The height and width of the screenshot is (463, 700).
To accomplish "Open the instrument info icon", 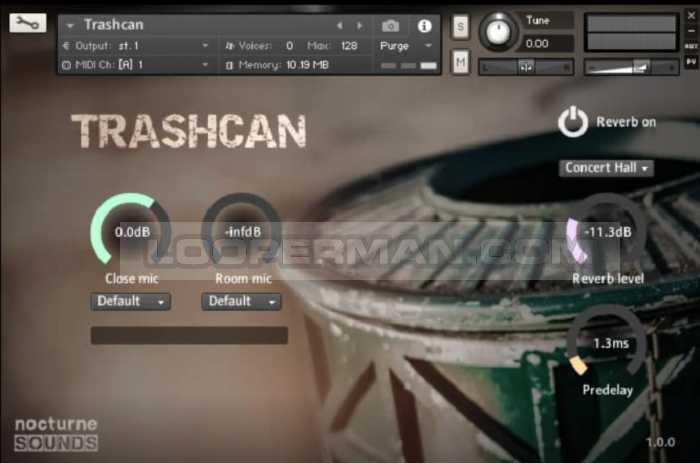I will click(x=424, y=25).
